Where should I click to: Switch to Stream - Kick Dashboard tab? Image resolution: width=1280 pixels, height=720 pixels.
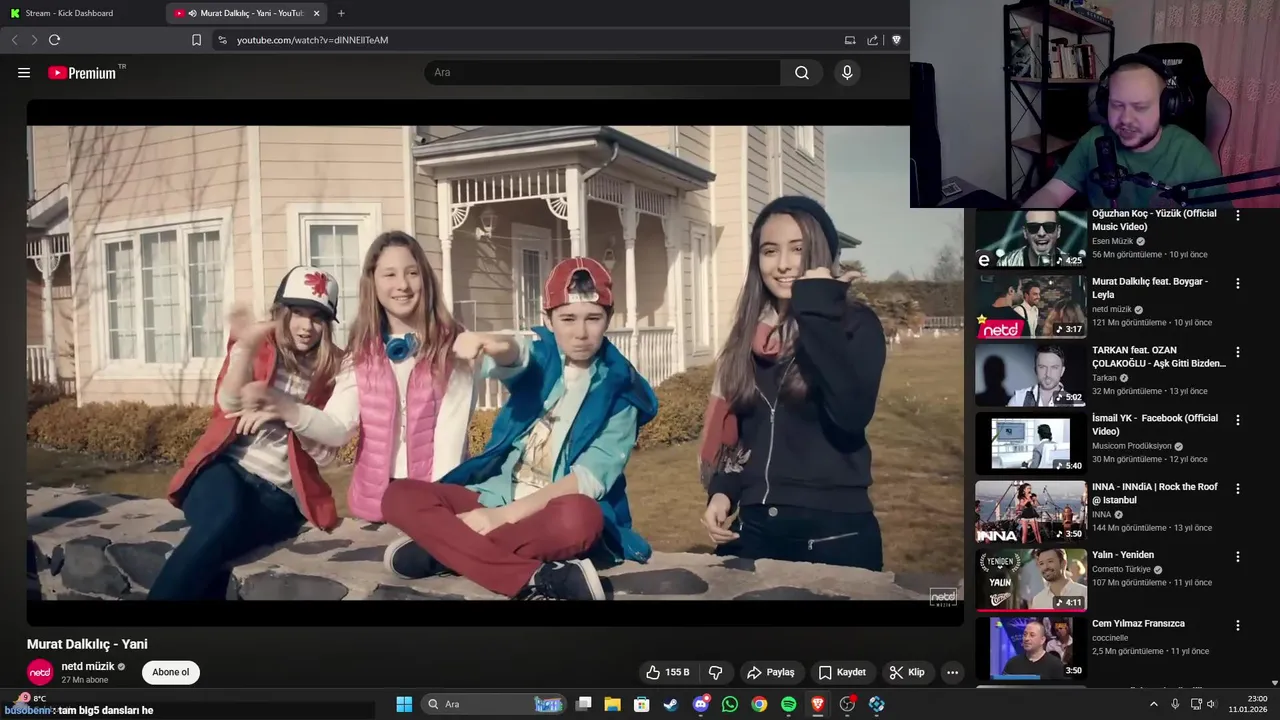82,13
